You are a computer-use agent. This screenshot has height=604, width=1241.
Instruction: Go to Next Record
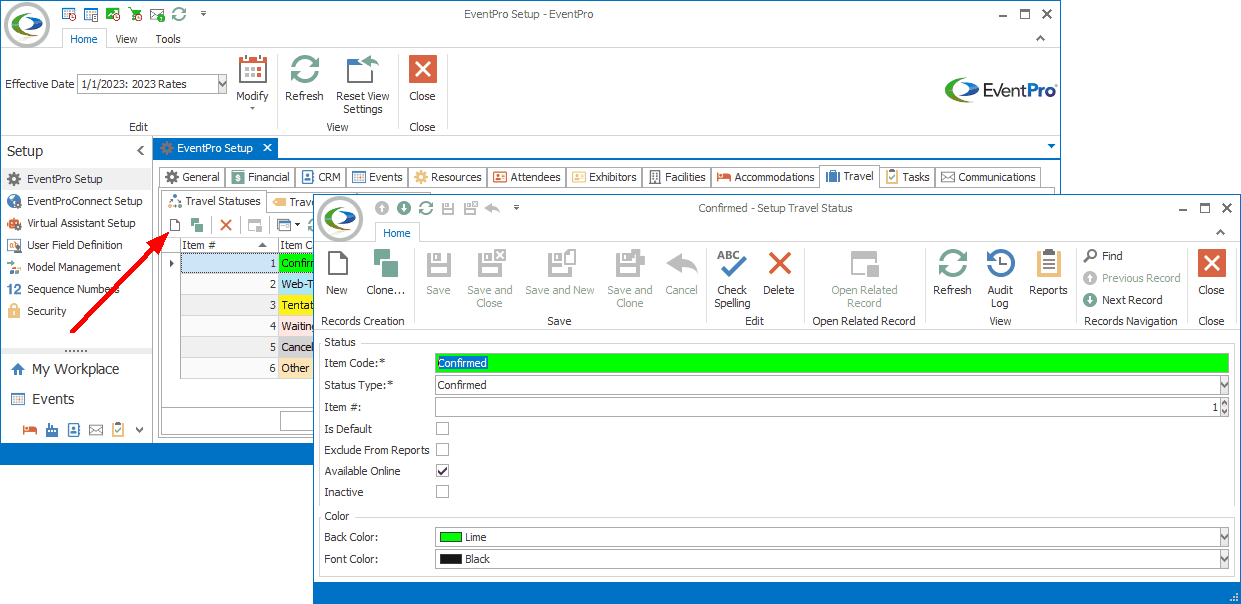(1123, 300)
